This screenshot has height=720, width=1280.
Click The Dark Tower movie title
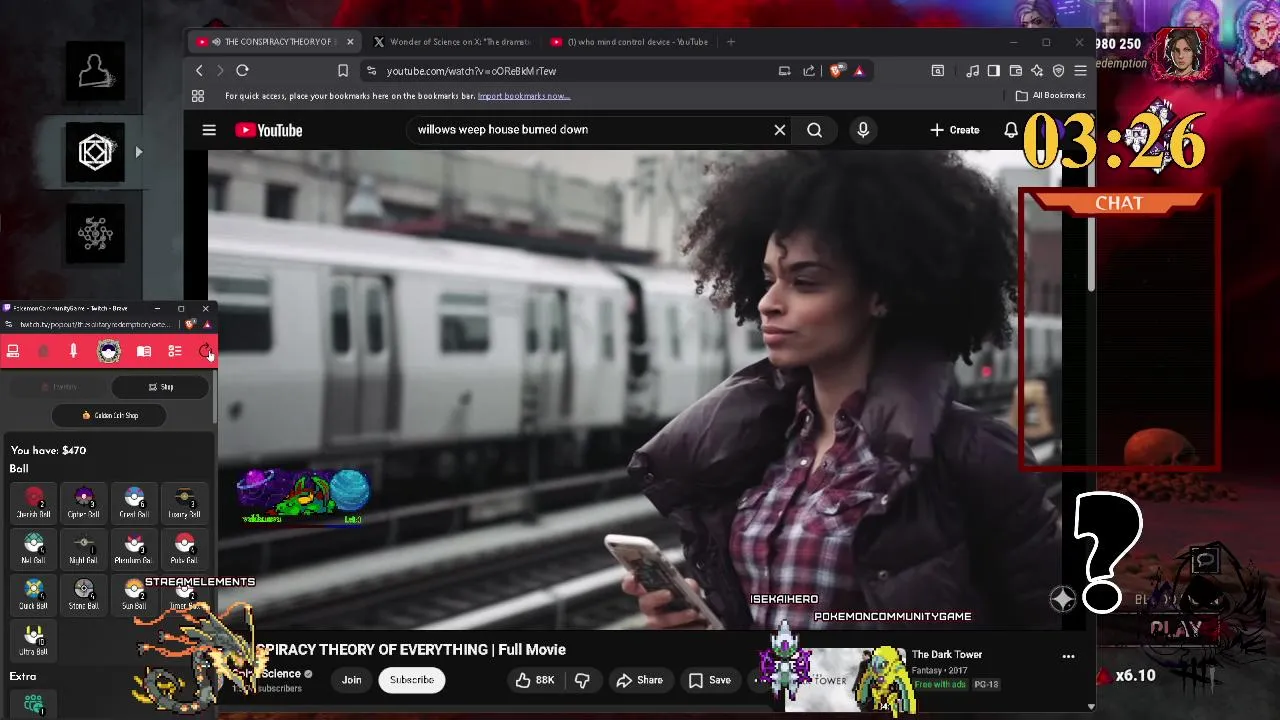pyautogui.click(x=947, y=655)
